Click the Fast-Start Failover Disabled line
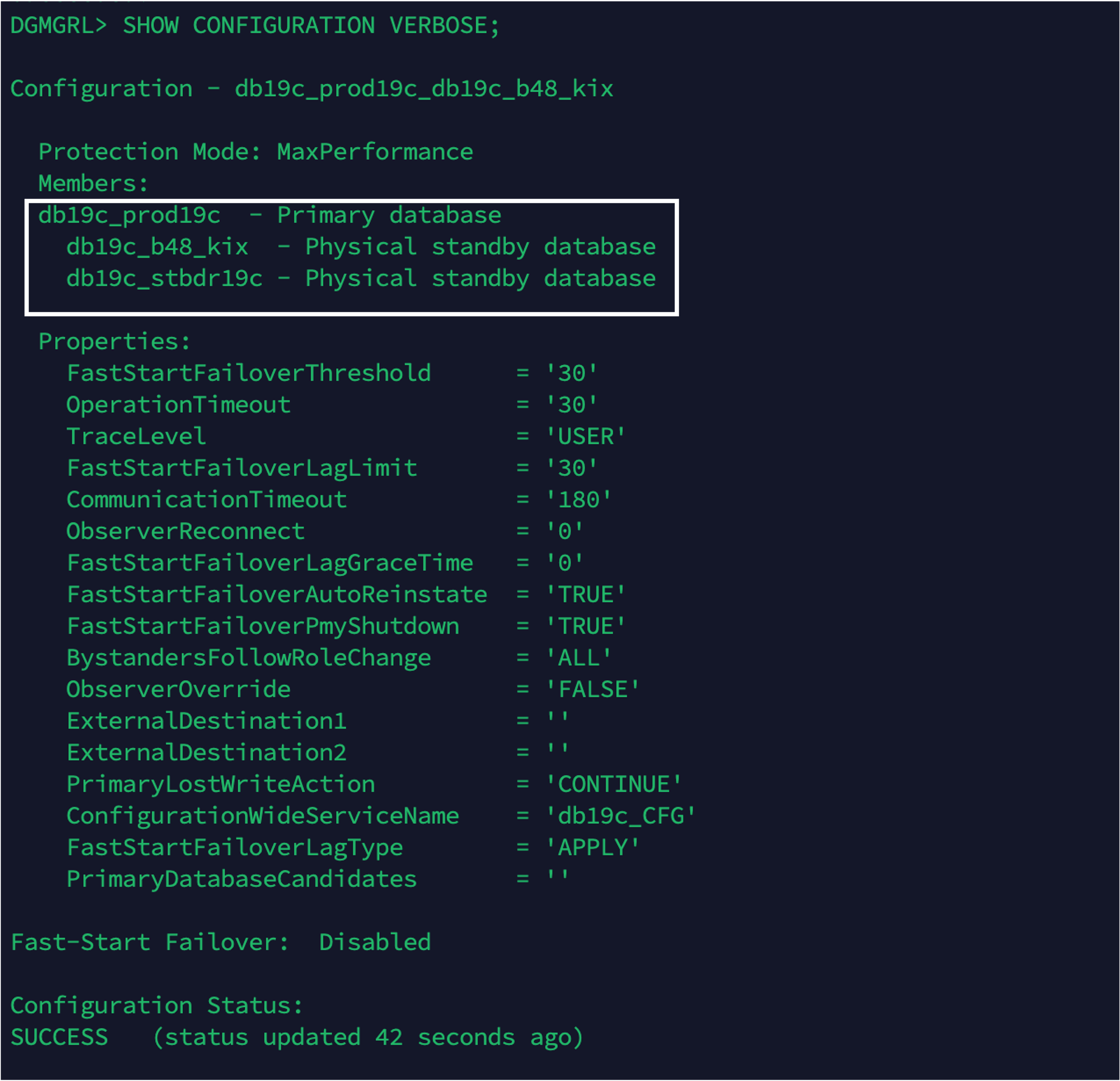 pos(221,942)
